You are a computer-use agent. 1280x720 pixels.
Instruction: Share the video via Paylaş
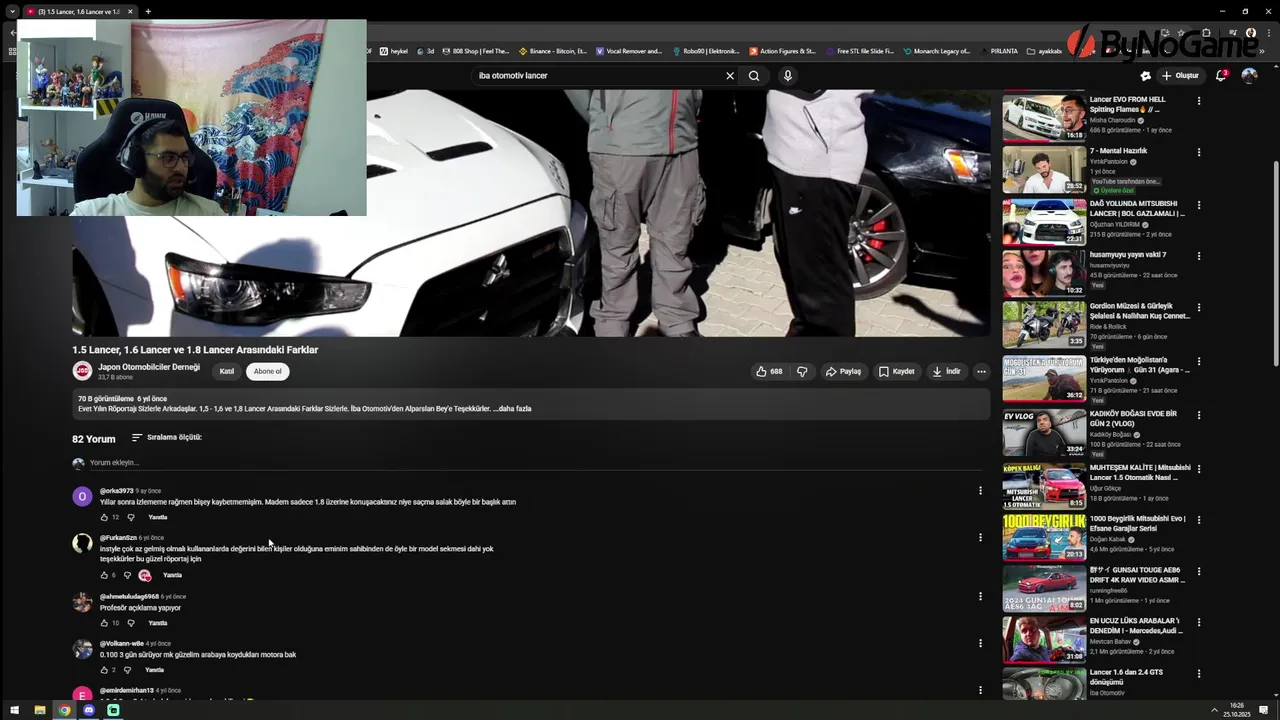tap(842, 371)
